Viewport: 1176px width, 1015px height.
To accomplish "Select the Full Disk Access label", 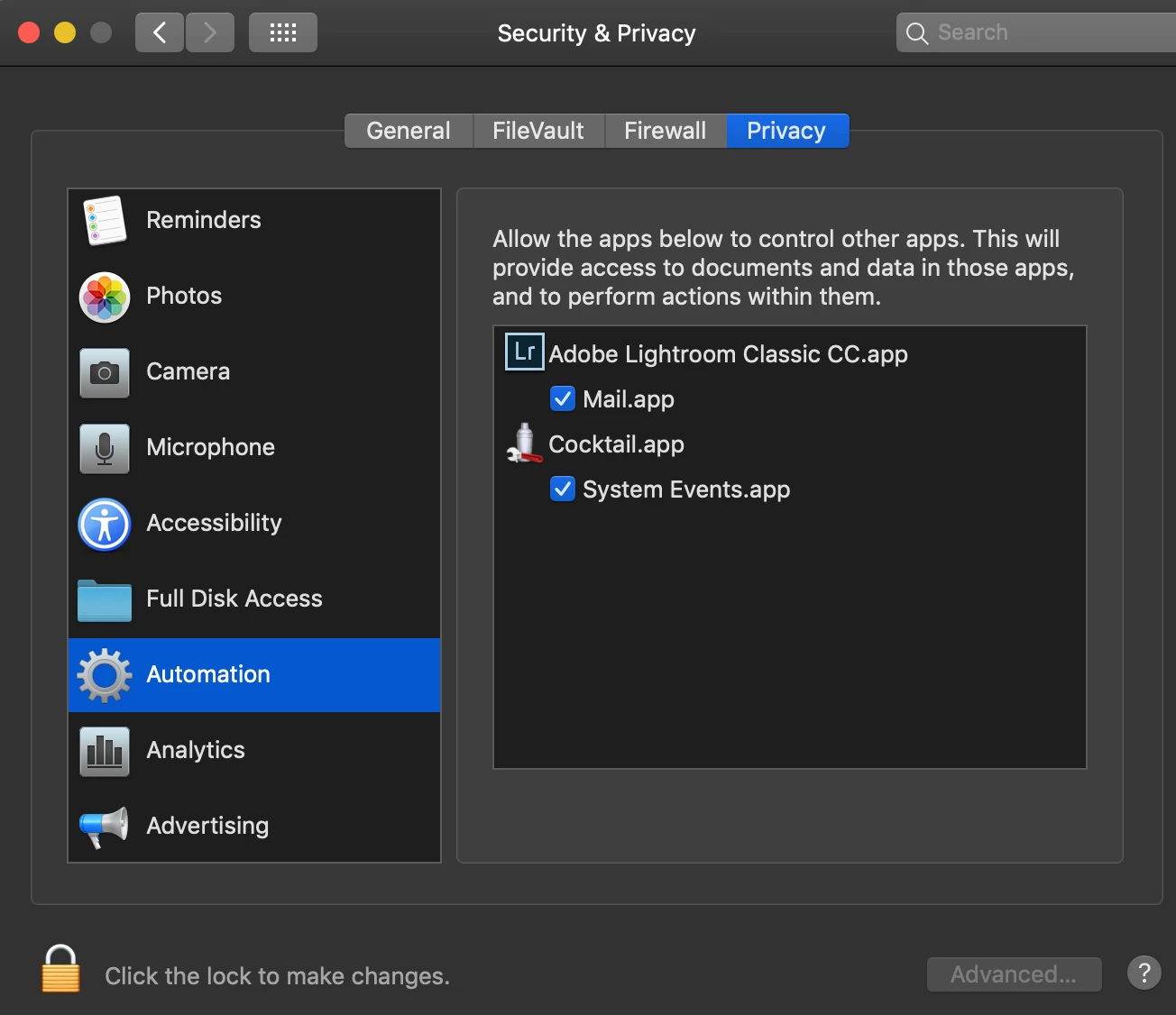I will 234,599.
